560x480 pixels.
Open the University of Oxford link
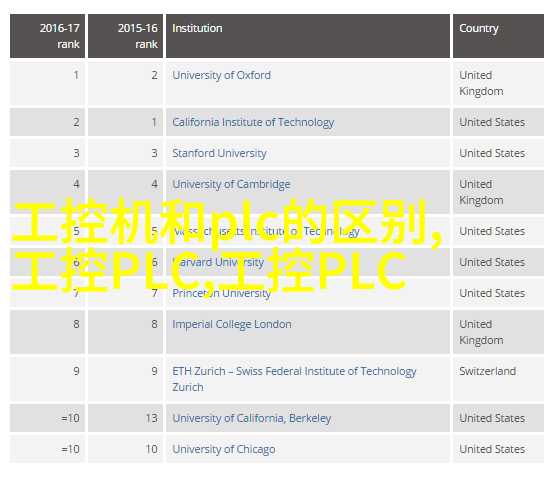(x=221, y=75)
